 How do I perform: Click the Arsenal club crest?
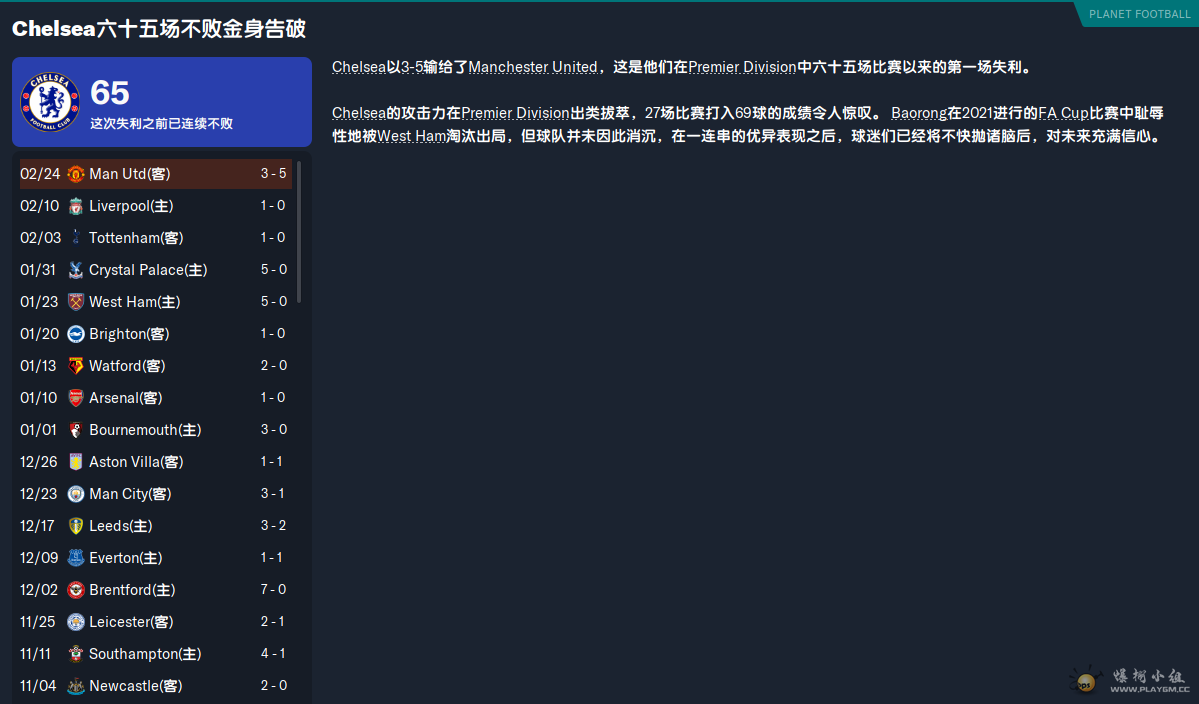point(76,398)
